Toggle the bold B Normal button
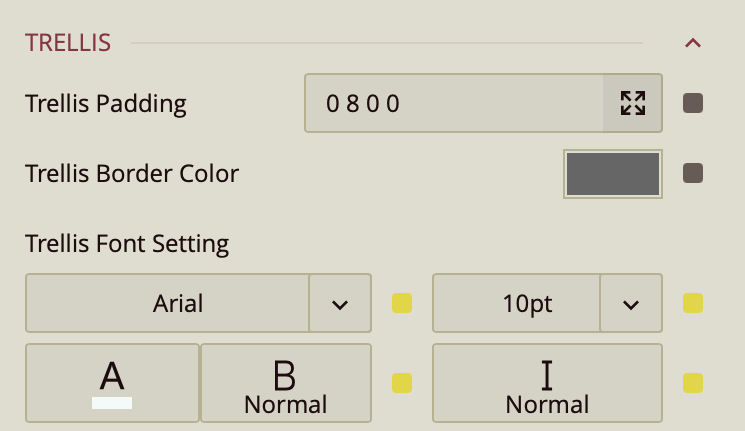 [285, 383]
